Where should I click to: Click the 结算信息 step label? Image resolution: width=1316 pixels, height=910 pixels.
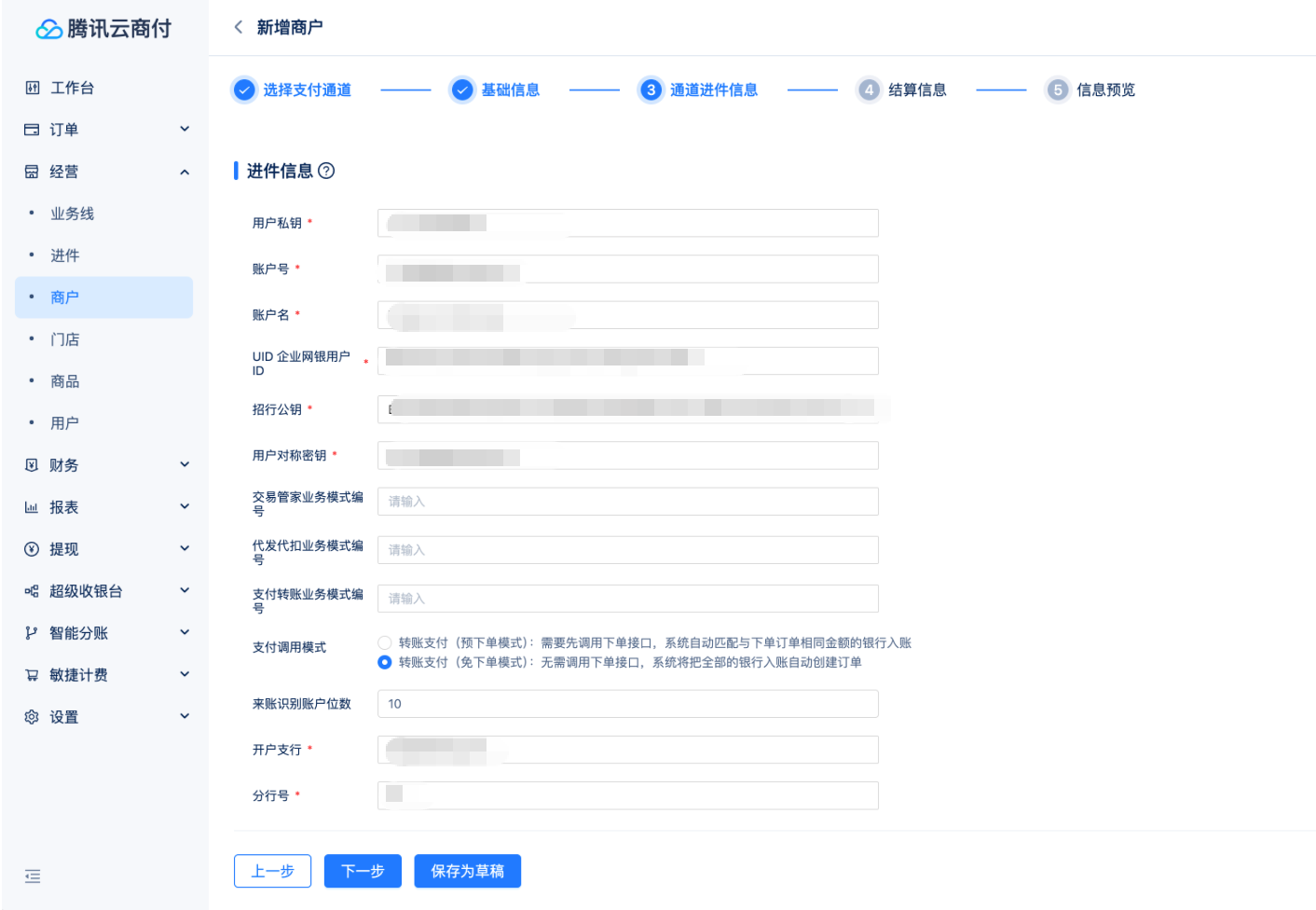click(917, 90)
